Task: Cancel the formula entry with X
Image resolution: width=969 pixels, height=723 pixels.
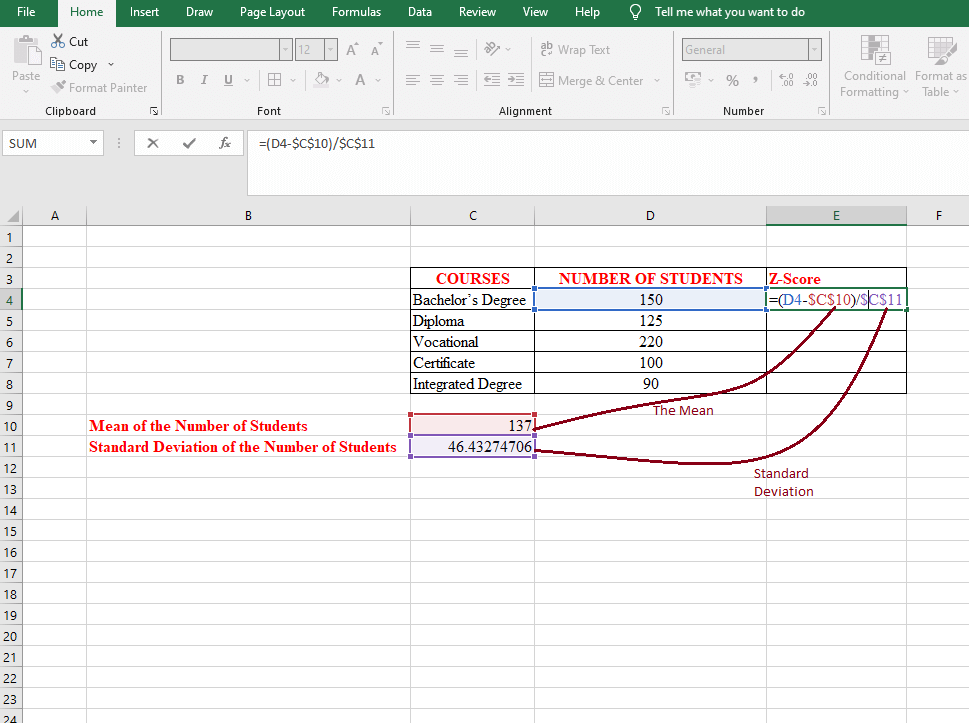Action: 153,143
